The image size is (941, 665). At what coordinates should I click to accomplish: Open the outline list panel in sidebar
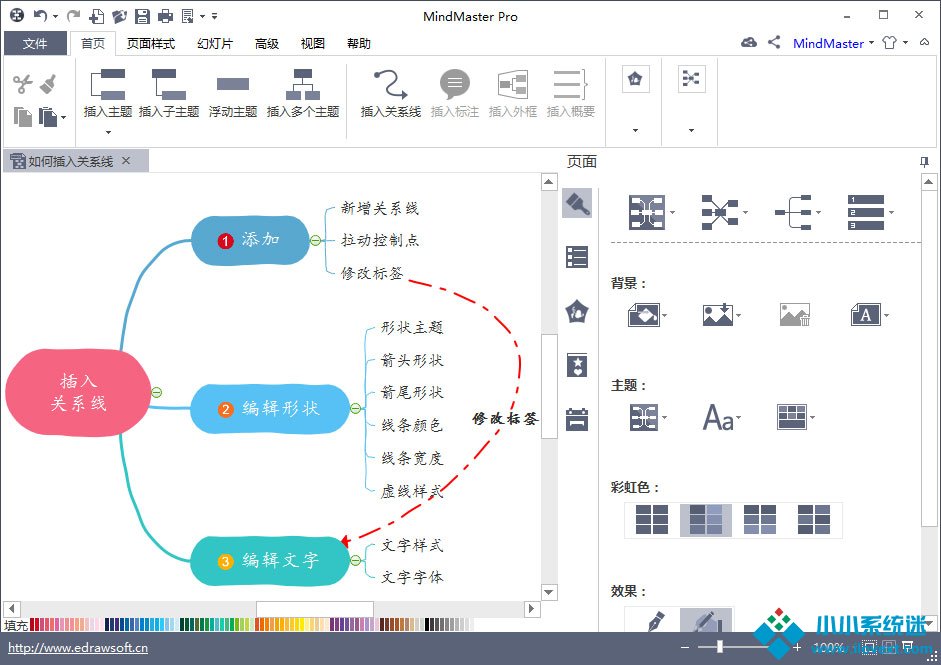(x=577, y=257)
